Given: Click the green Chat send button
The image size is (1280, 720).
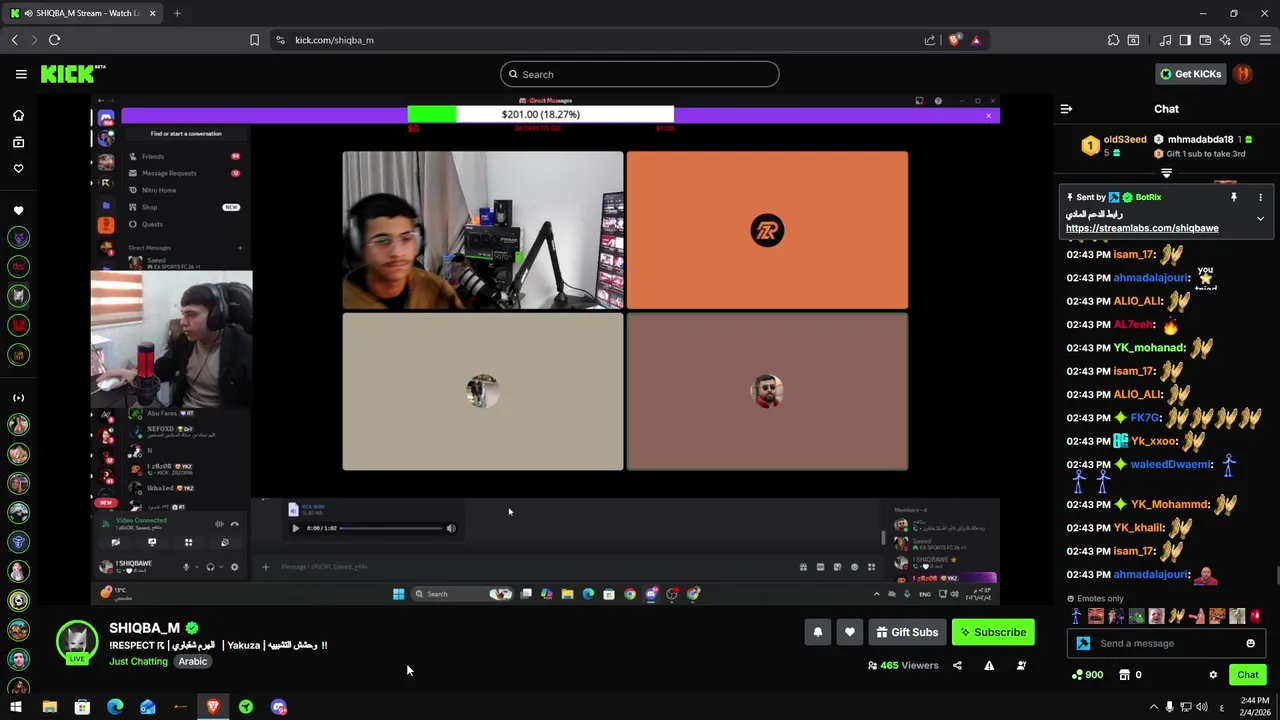Looking at the screenshot, I should (x=1247, y=675).
